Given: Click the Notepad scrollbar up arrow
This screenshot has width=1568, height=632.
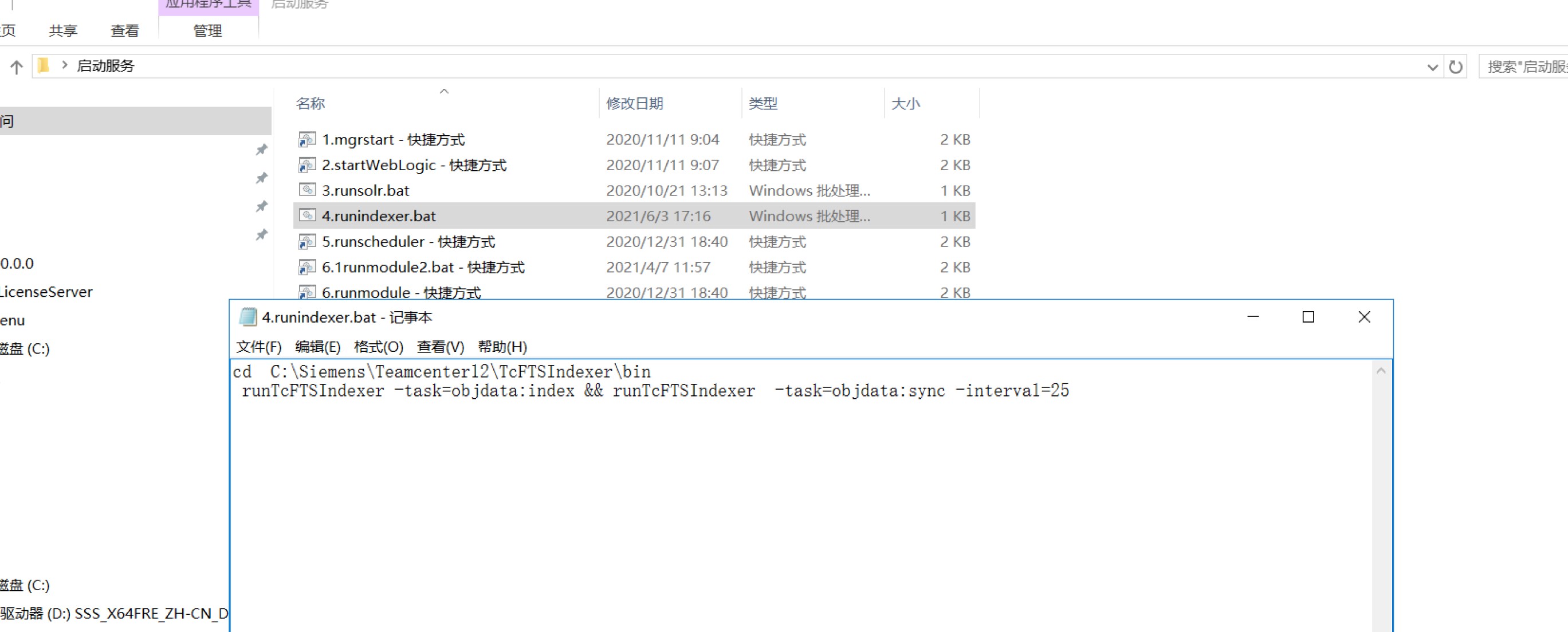Looking at the screenshot, I should click(1381, 370).
